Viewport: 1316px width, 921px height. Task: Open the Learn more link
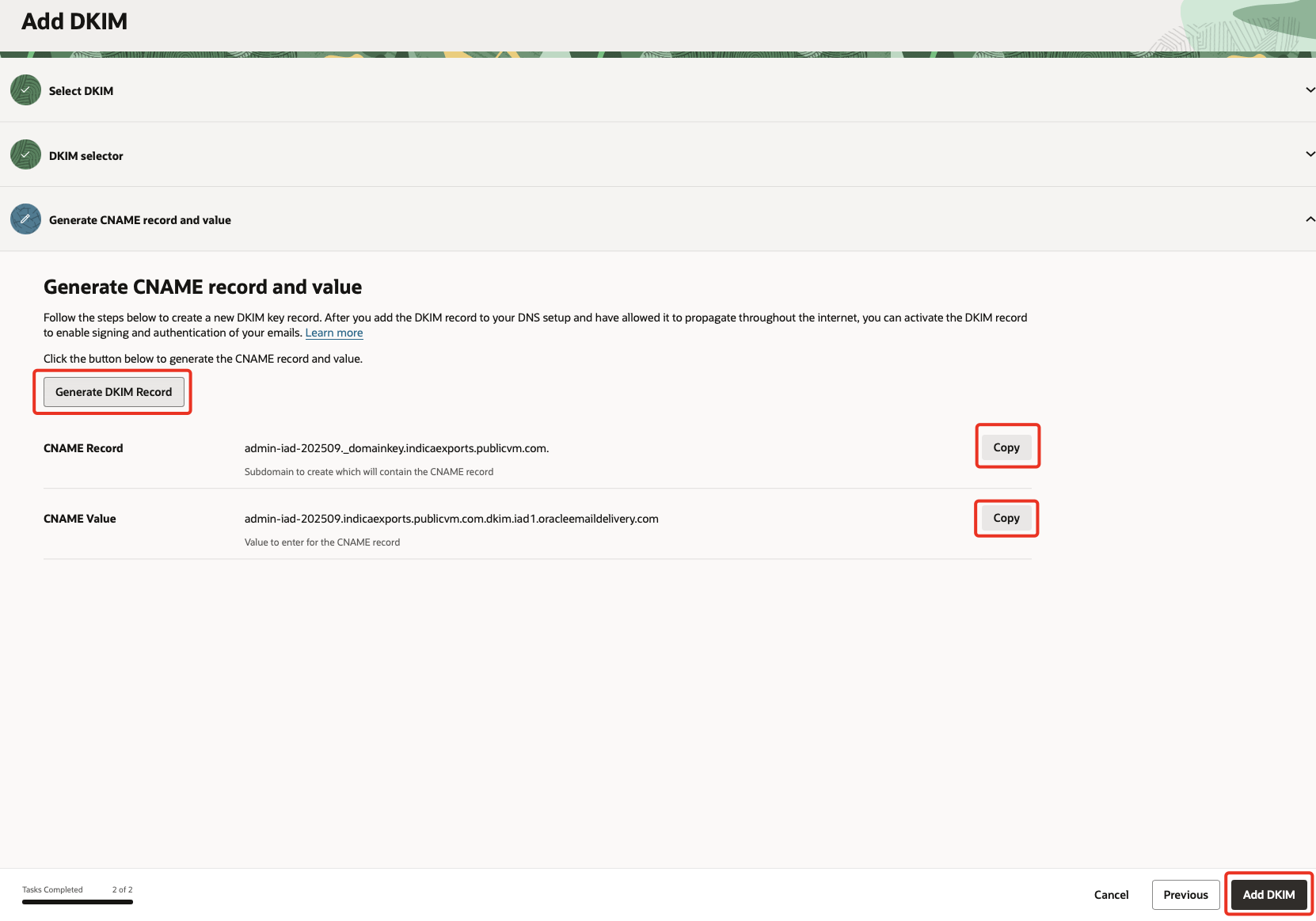333,333
